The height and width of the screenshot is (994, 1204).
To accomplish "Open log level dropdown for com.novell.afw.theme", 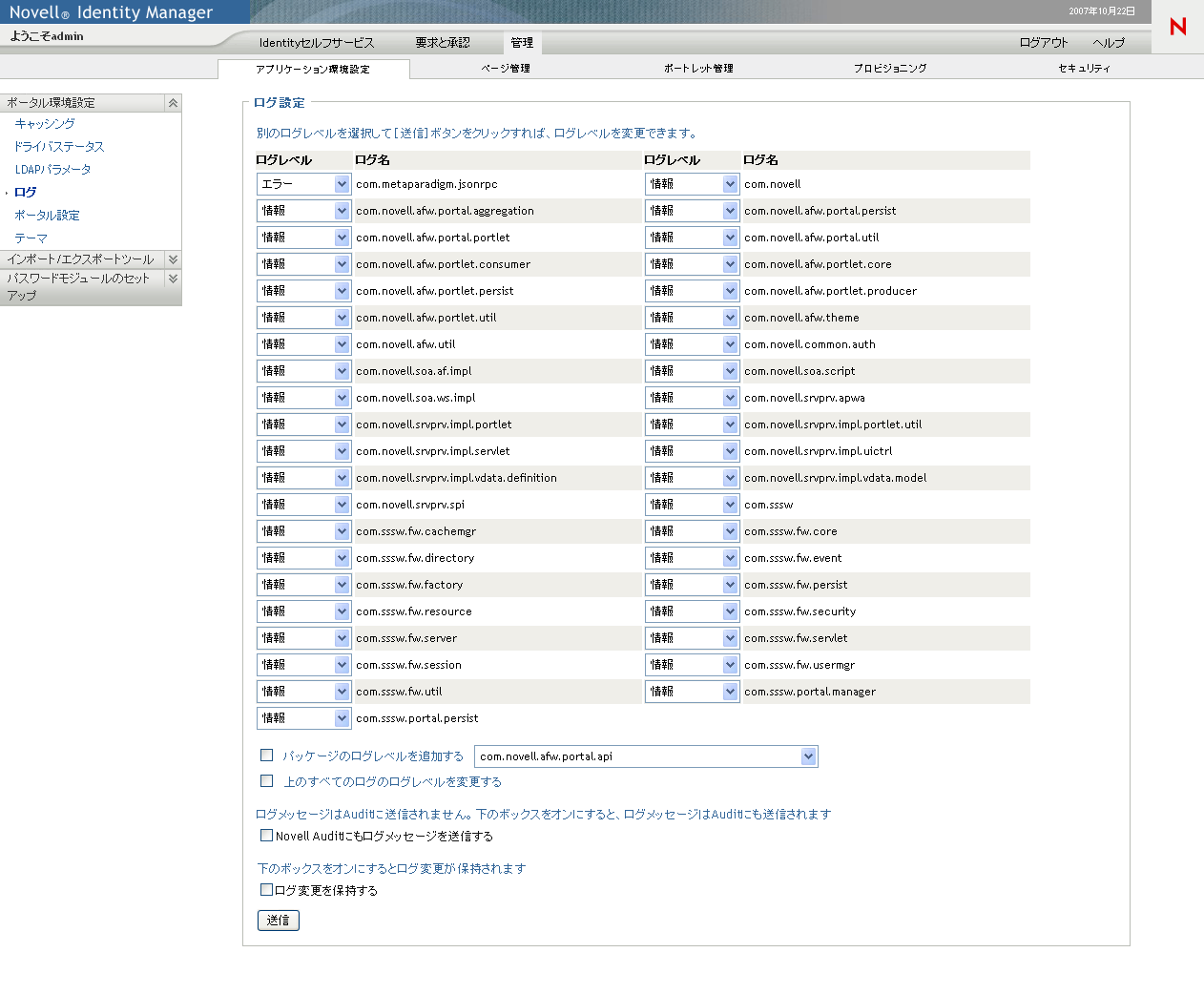I will (693, 318).
